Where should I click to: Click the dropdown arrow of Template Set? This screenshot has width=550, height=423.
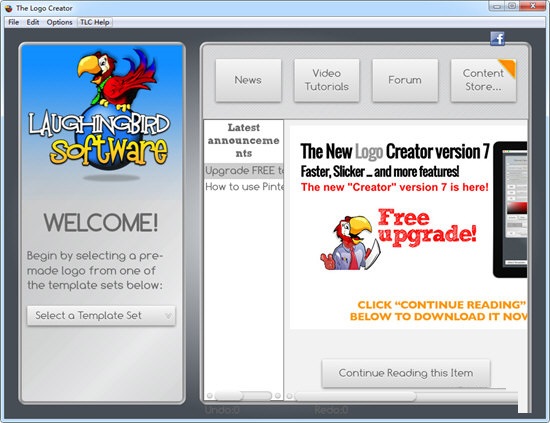[168, 316]
